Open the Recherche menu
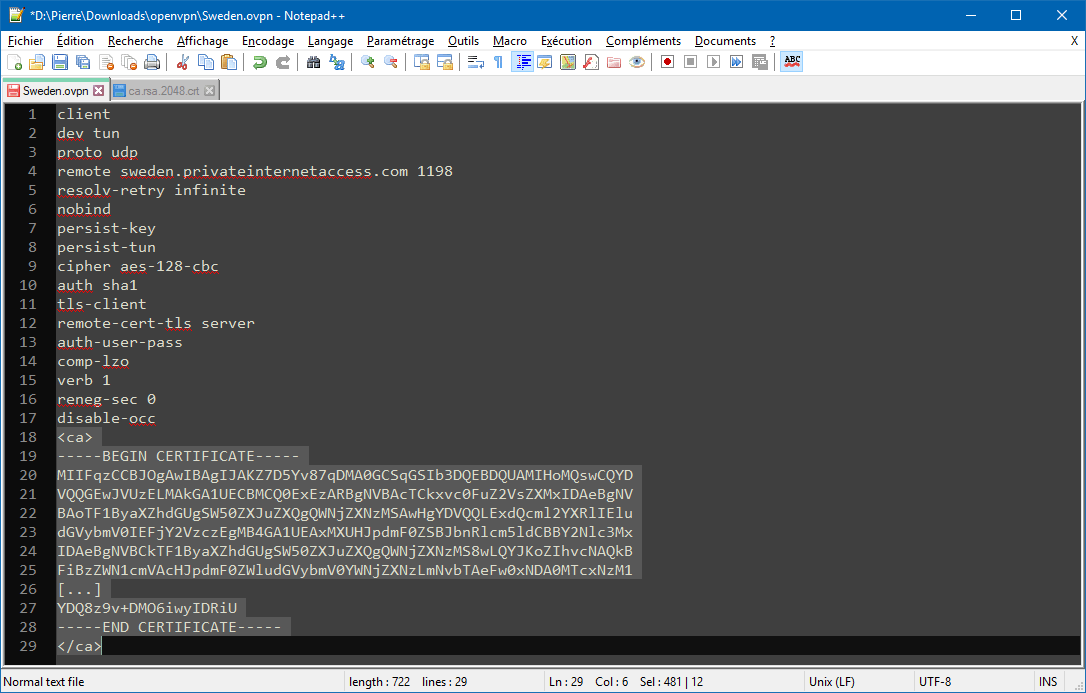Viewport: 1086px width, 693px height. [x=136, y=41]
